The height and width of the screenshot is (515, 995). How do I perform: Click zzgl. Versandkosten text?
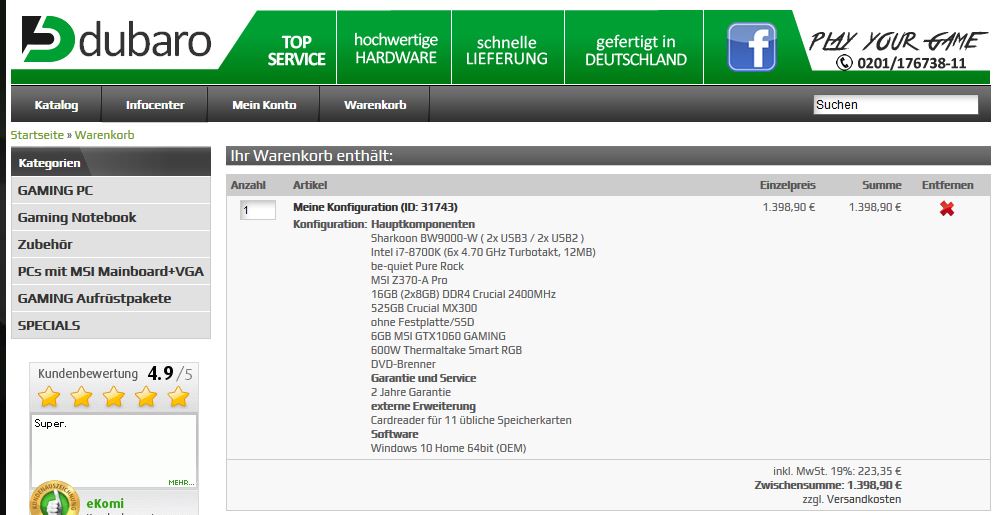(x=852, y=499)
